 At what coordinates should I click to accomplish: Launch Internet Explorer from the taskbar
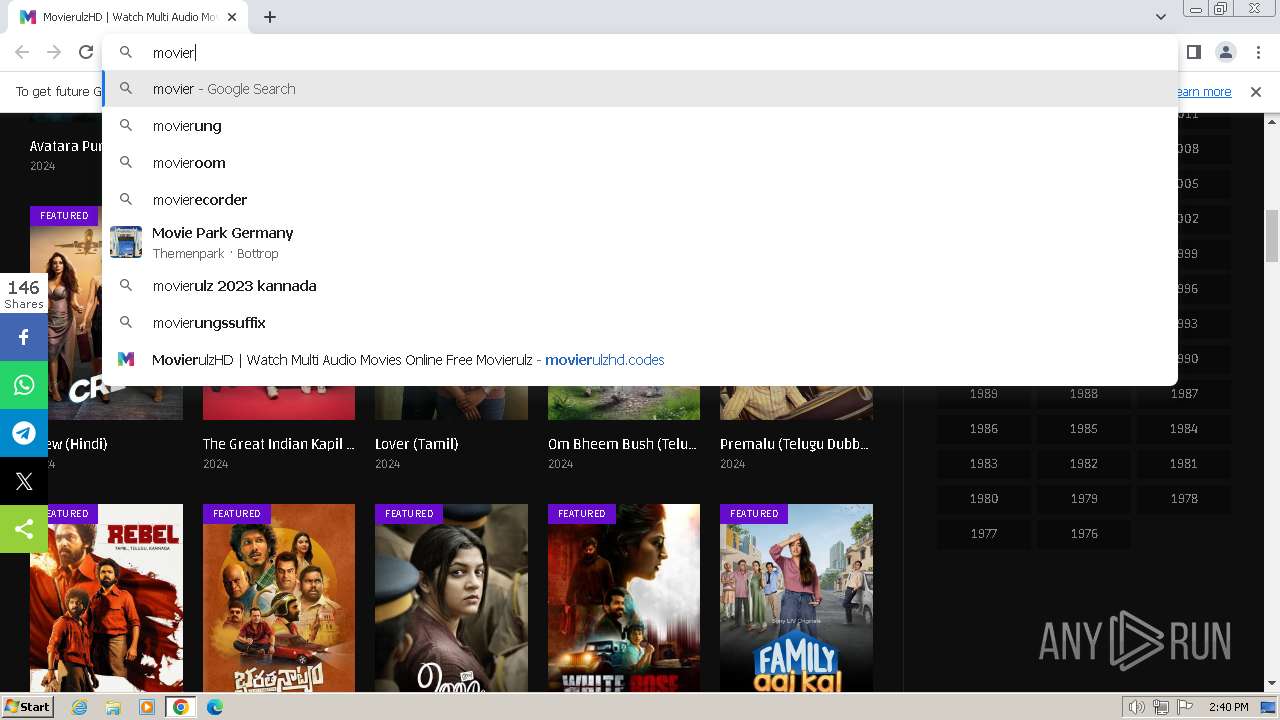pos(80,707)
